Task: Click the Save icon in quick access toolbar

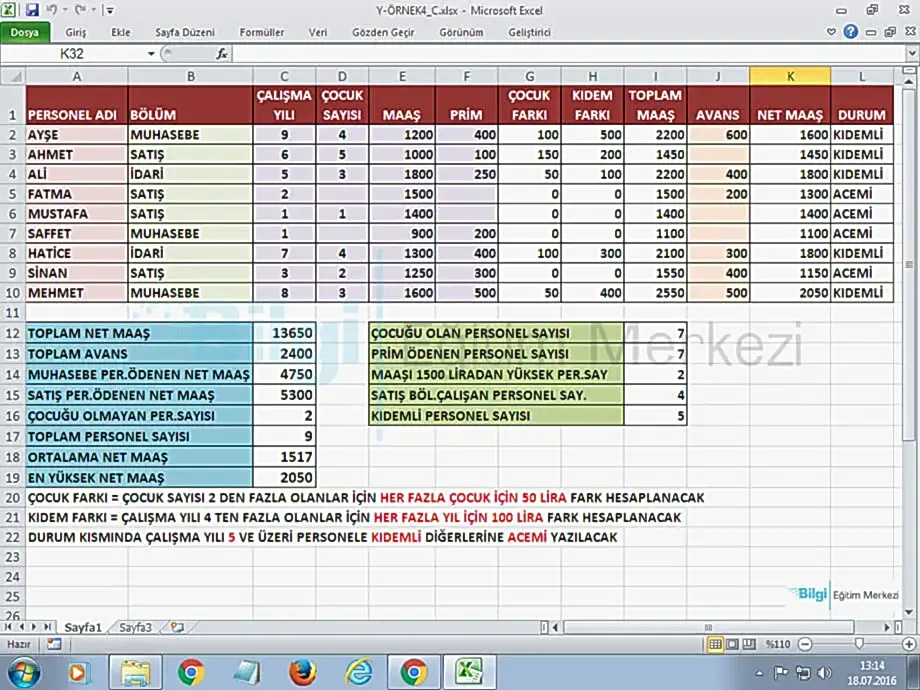Action: [x=32, y=10]
